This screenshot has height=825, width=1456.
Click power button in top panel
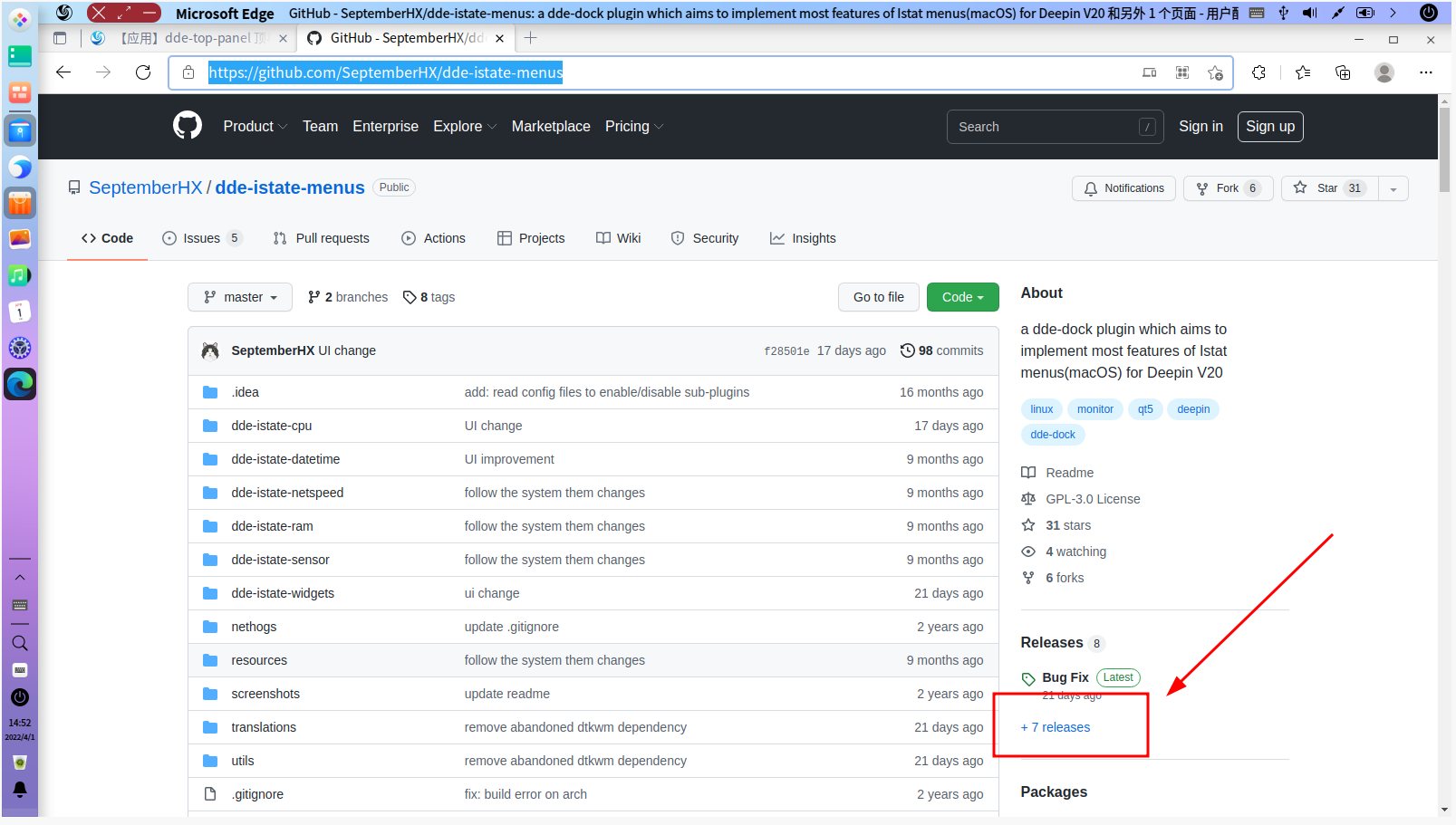coord(1428,13)
